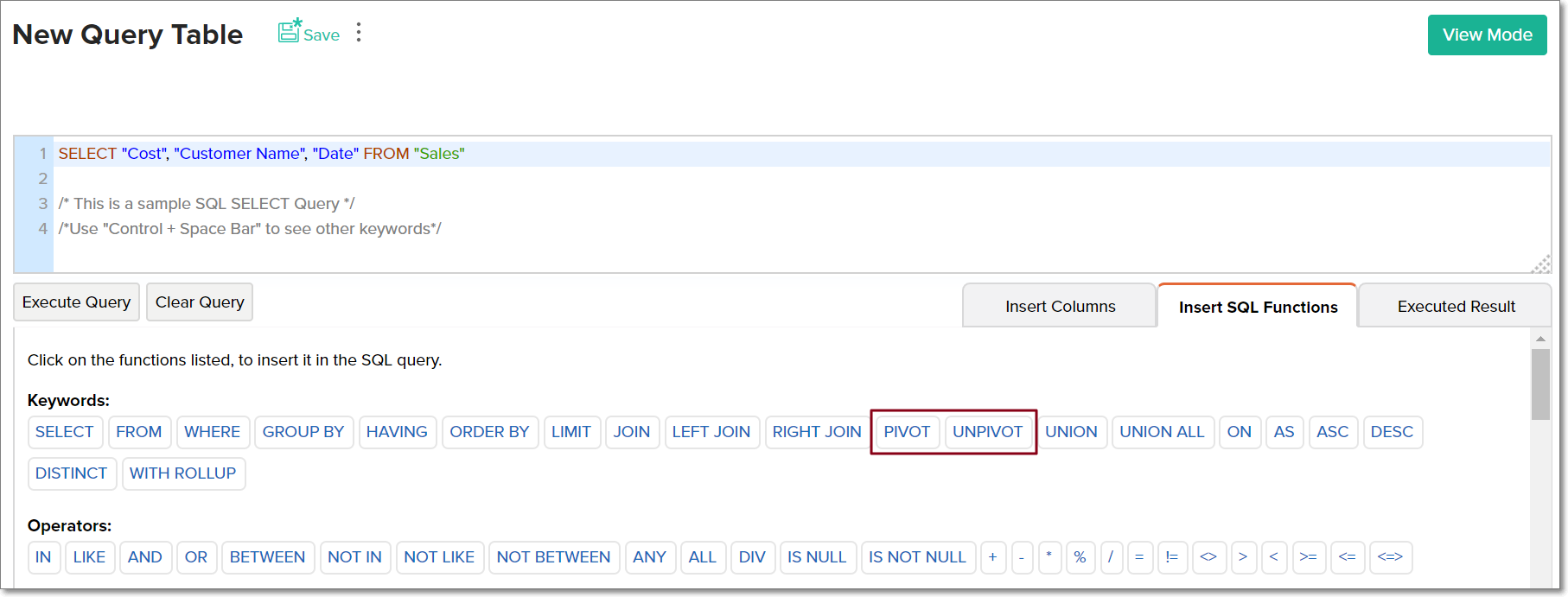Insert the LIKE operator
Screen dimensions: 1568x597
[90, 557]
